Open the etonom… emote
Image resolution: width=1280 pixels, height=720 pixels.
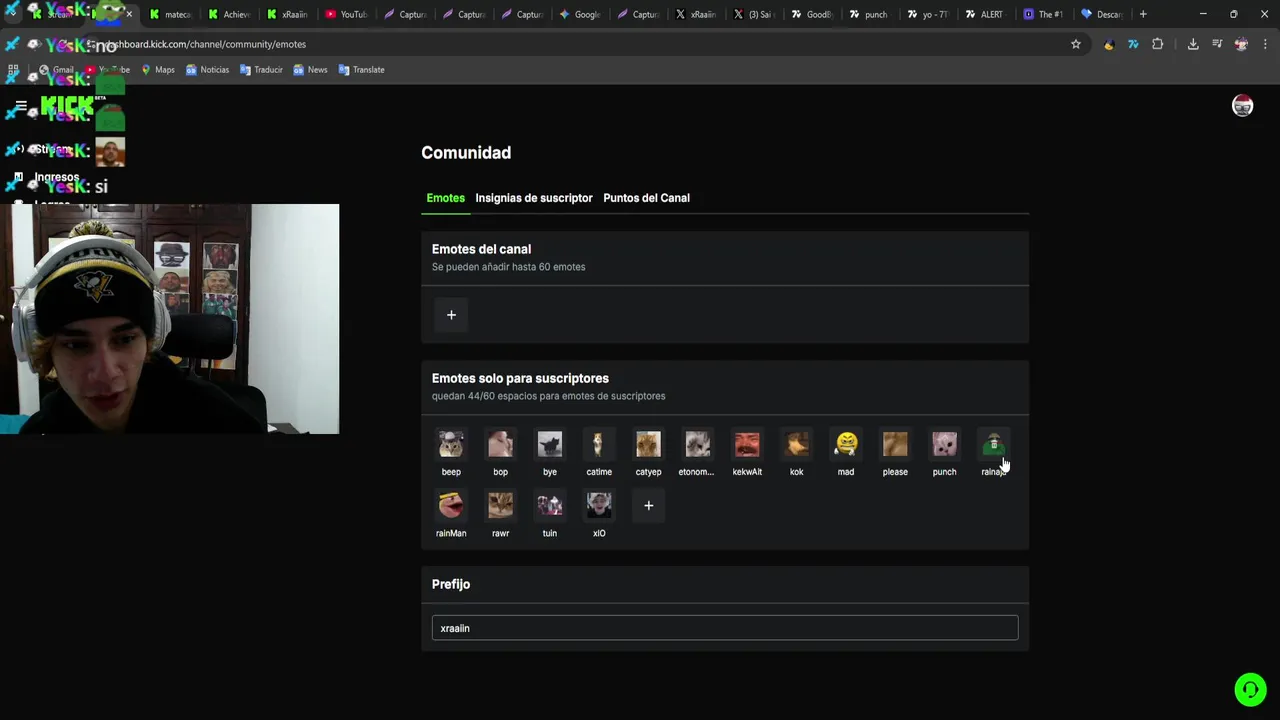click(697, 444)
